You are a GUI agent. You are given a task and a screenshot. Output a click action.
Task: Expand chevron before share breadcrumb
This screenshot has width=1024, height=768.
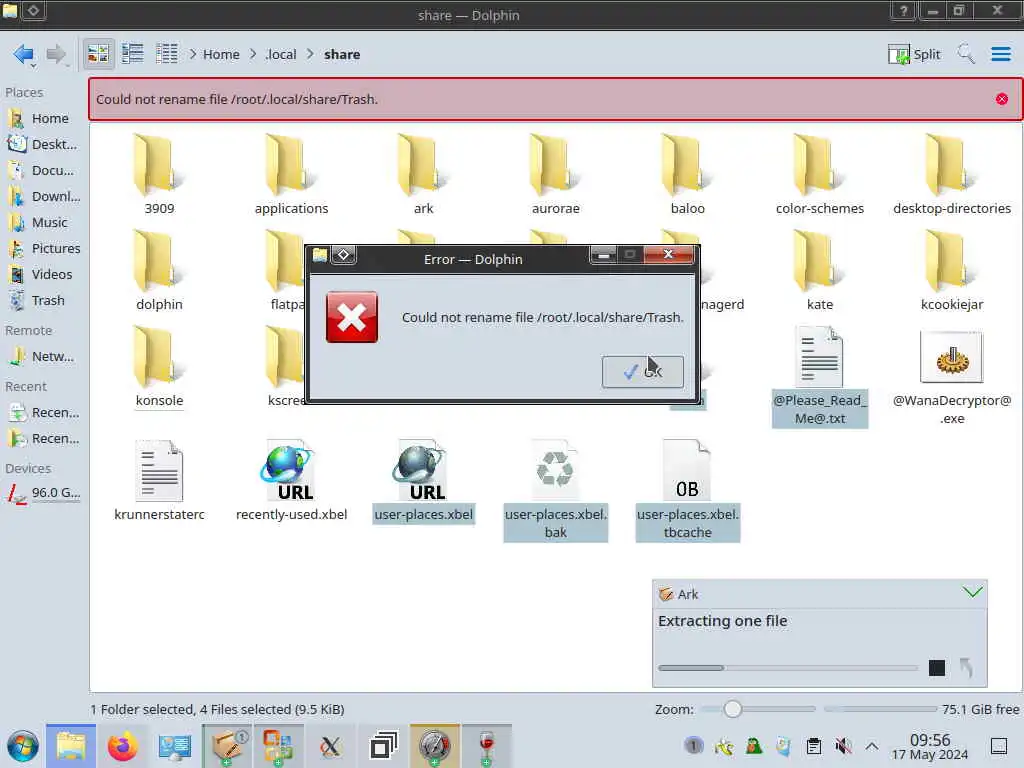coord(311,54)
